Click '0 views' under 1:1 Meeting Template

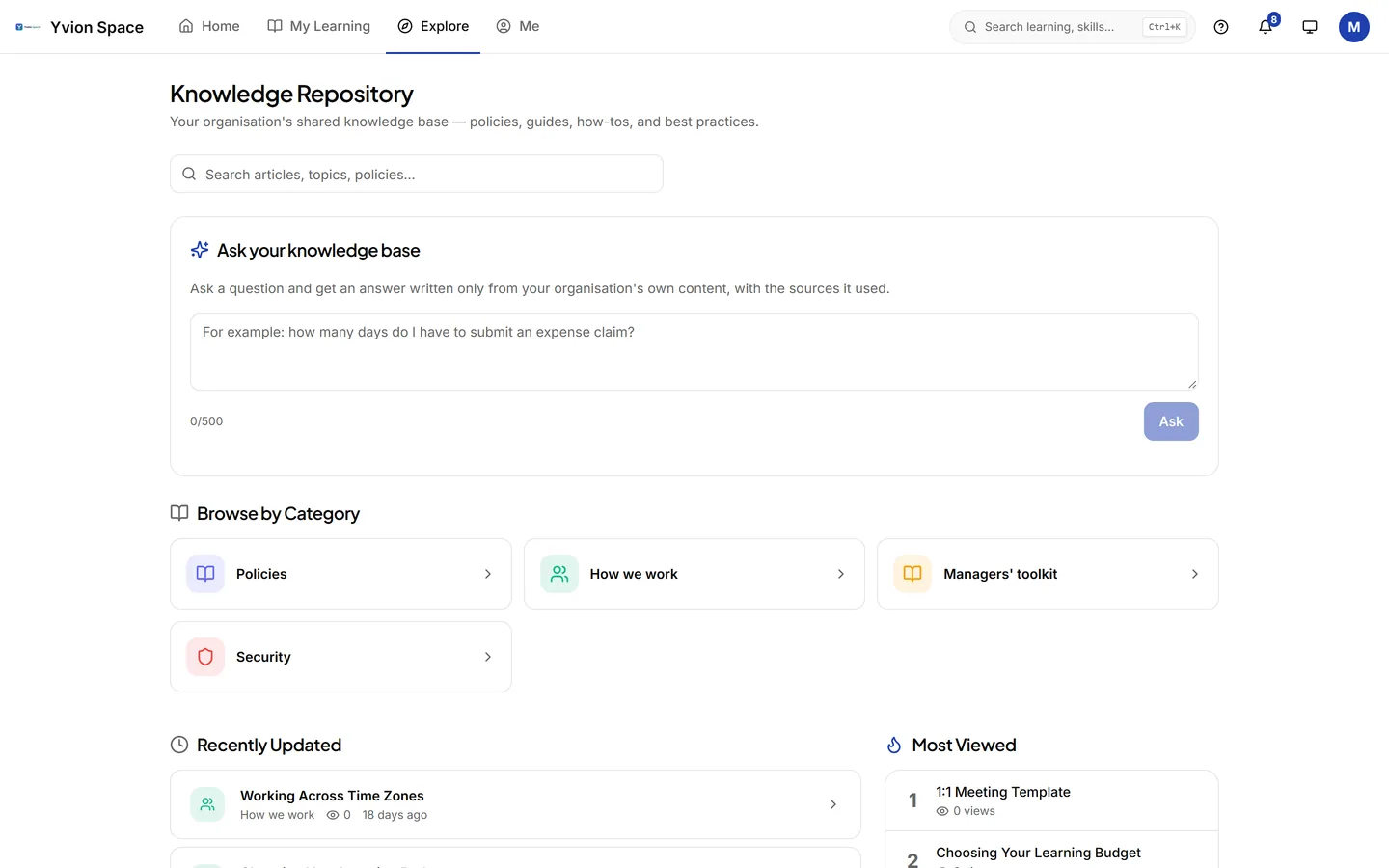coord(974,811)
